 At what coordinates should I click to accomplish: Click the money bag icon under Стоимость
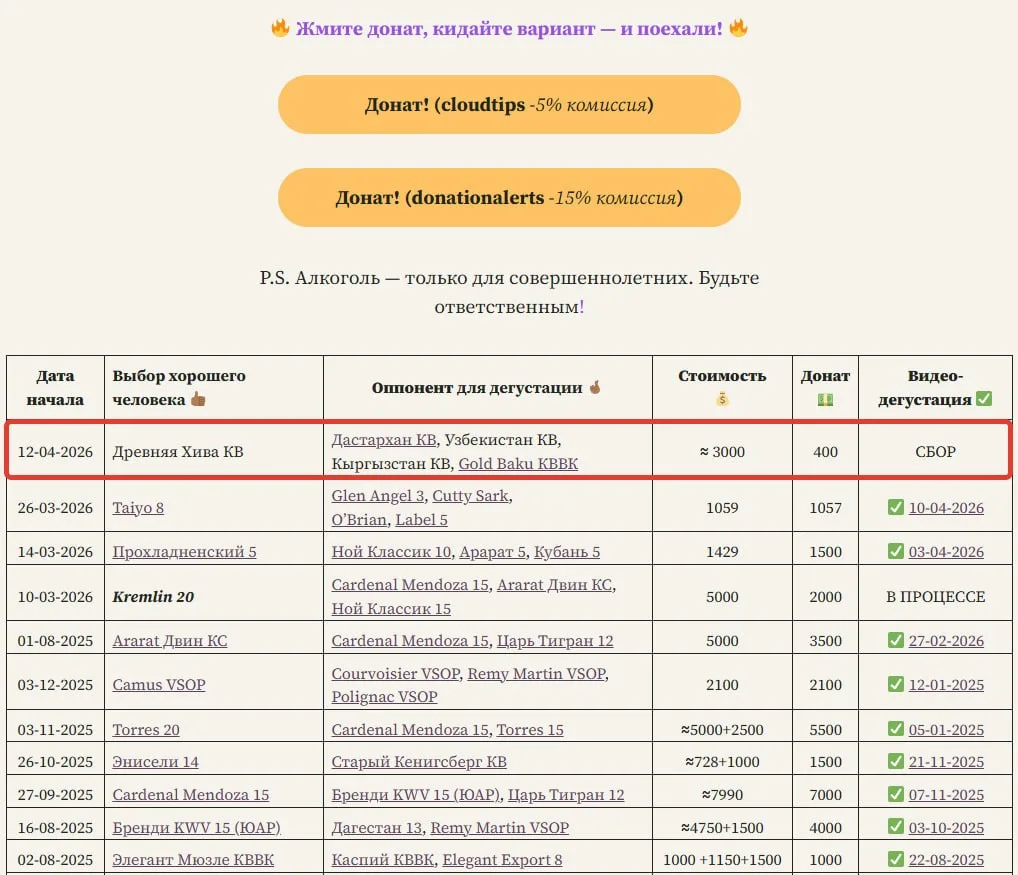click(x=722, y=399)
